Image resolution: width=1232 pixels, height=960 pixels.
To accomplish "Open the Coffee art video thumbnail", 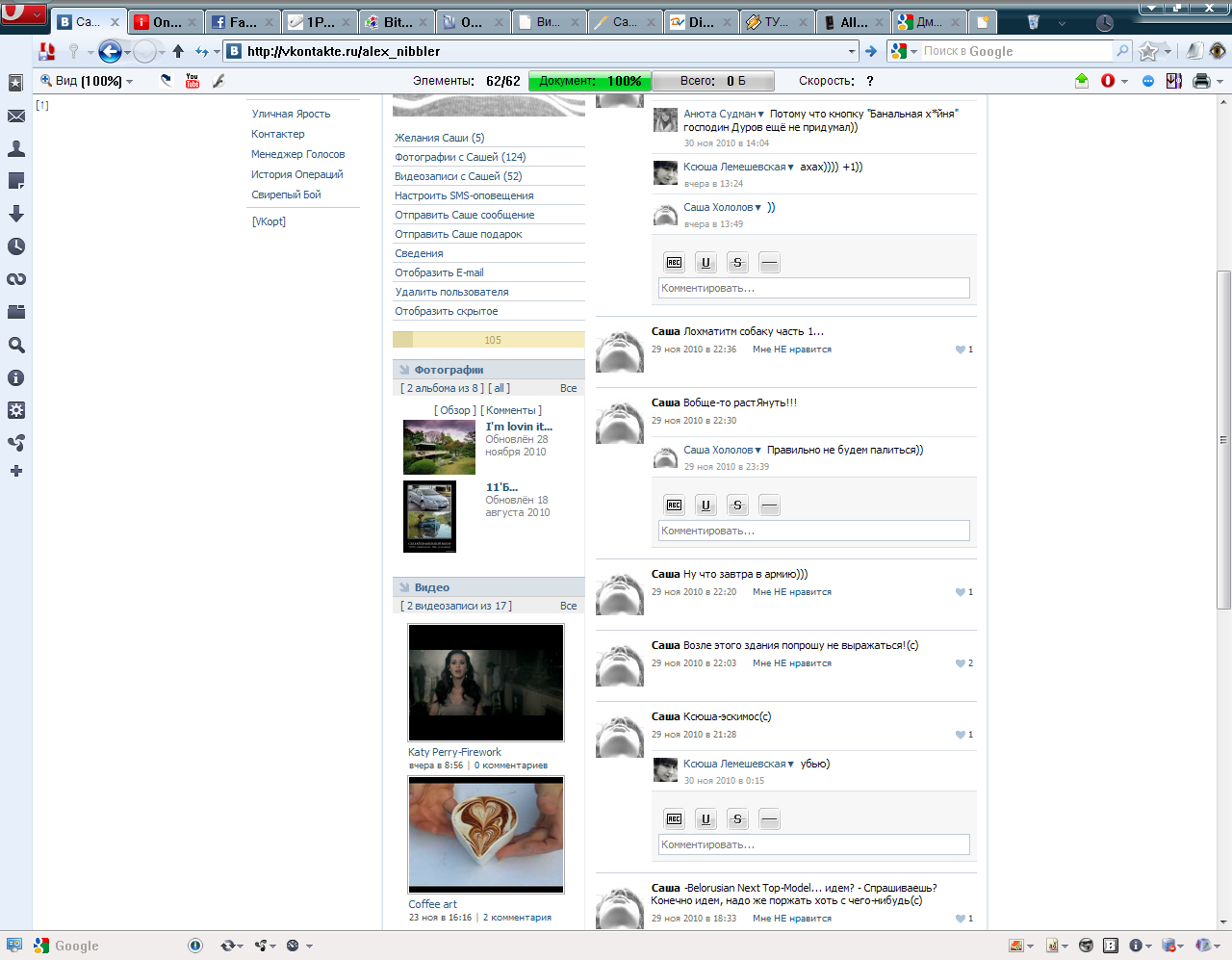I will [486, 835].
